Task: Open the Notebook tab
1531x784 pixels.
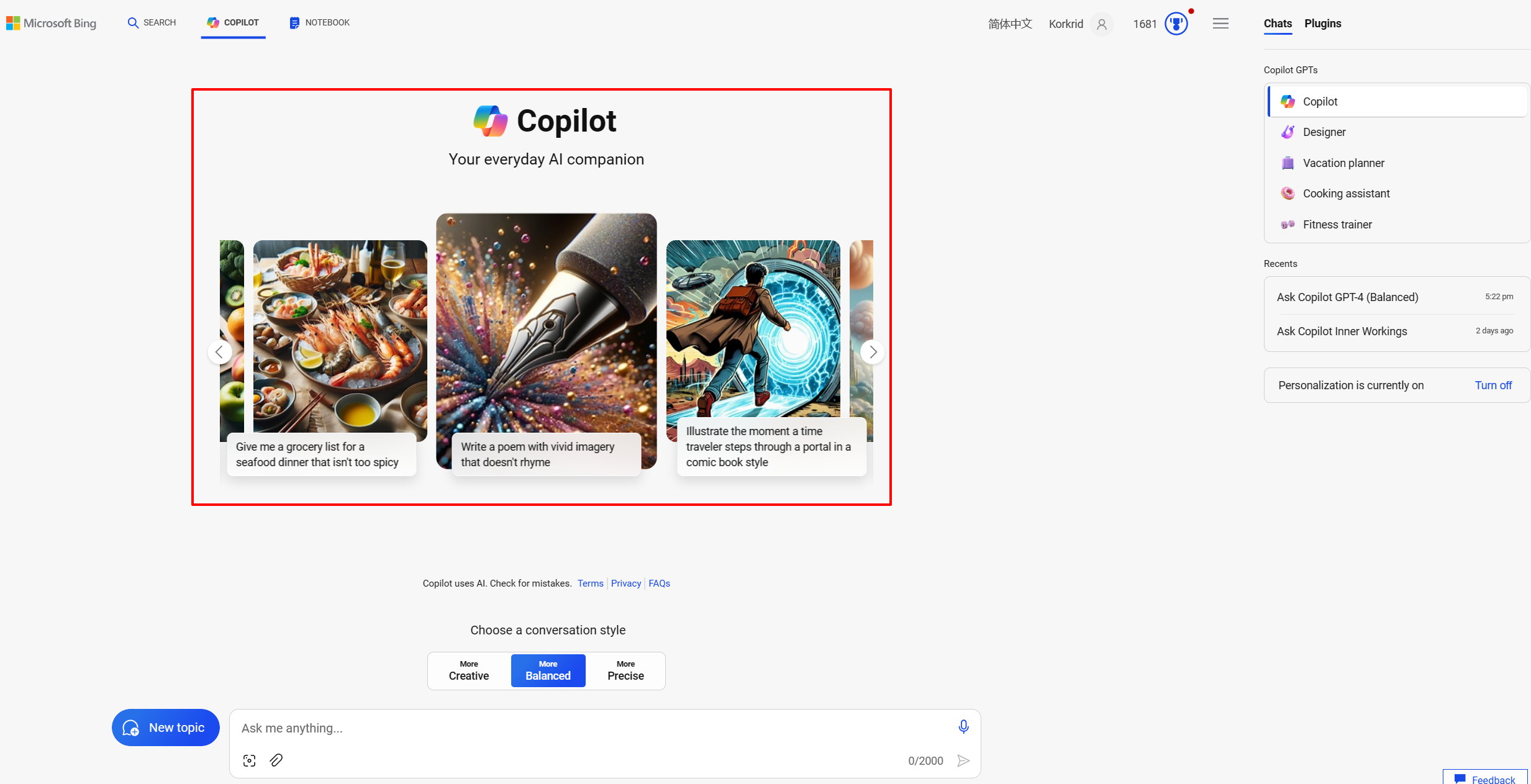Action: point(319,22)
